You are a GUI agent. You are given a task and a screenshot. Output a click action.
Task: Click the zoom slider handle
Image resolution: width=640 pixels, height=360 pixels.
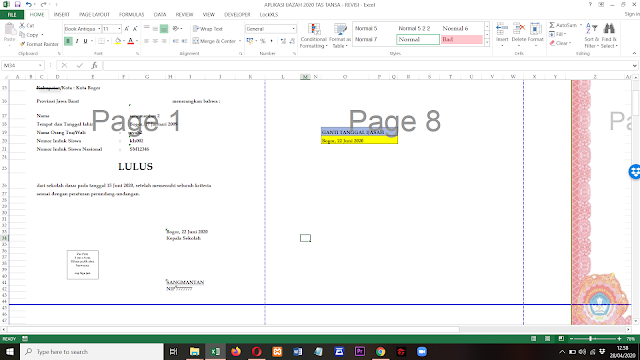tap(591, 339)
